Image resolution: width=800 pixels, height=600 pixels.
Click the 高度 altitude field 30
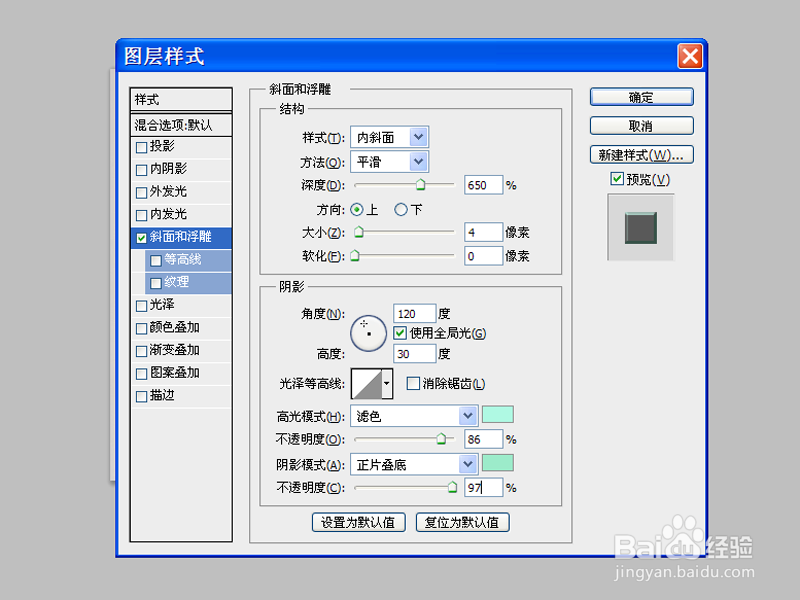[414, 354]
